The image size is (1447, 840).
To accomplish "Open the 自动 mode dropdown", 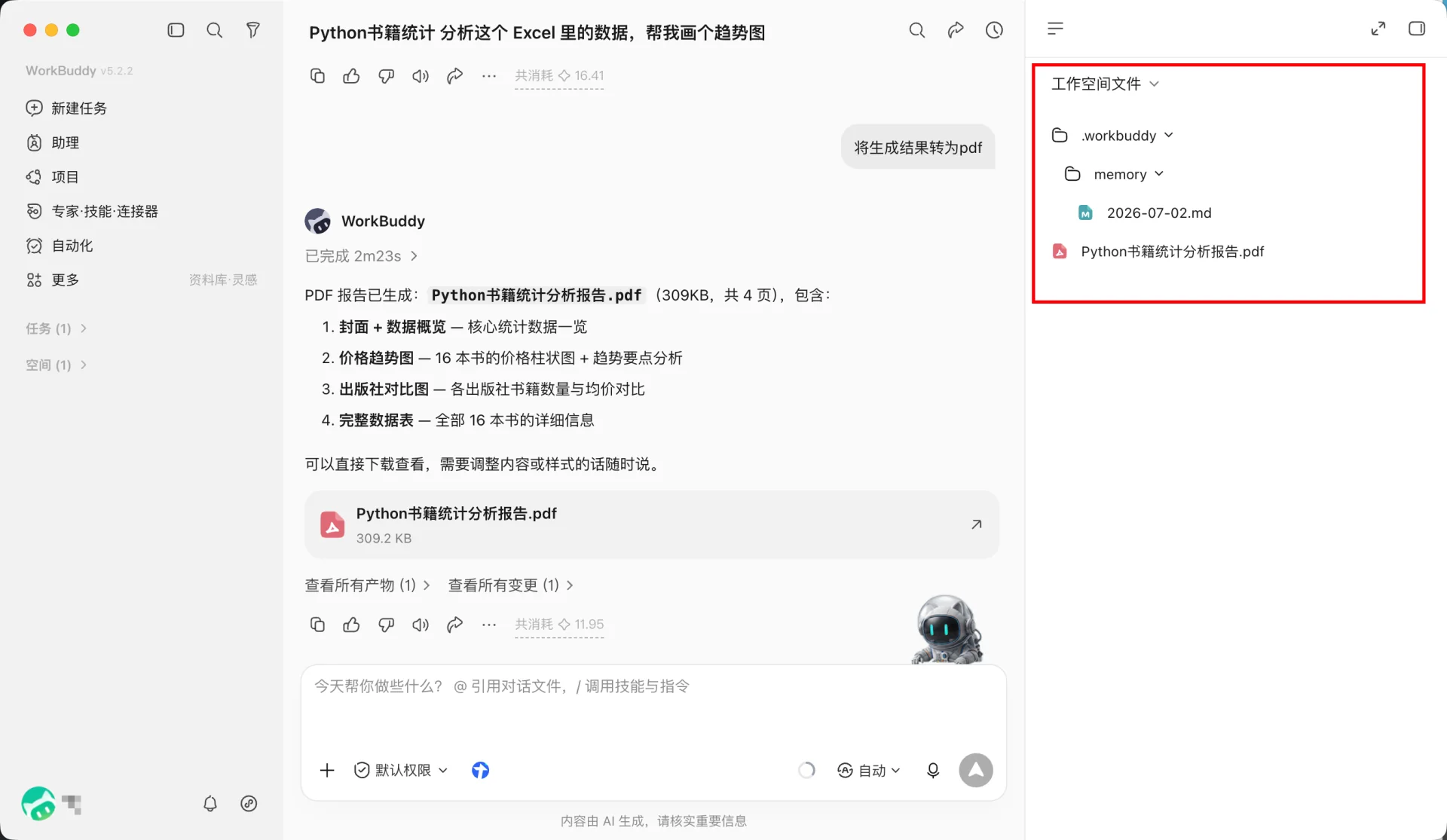I will [x=869, y=770].
